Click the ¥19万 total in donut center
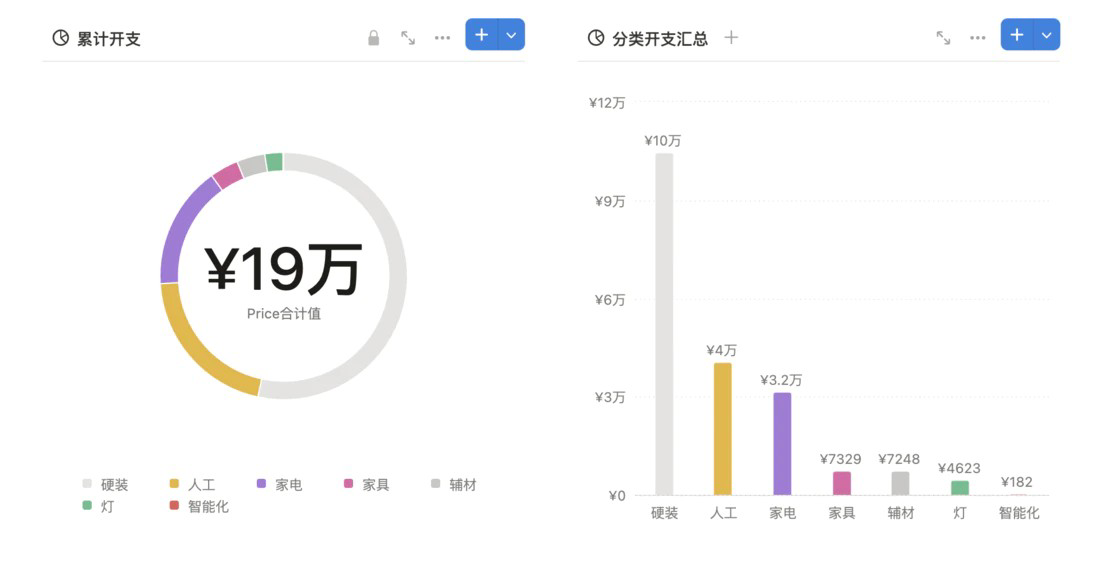Image resolution: width=1120 pixels, height=567 pixels. [283, 270]
